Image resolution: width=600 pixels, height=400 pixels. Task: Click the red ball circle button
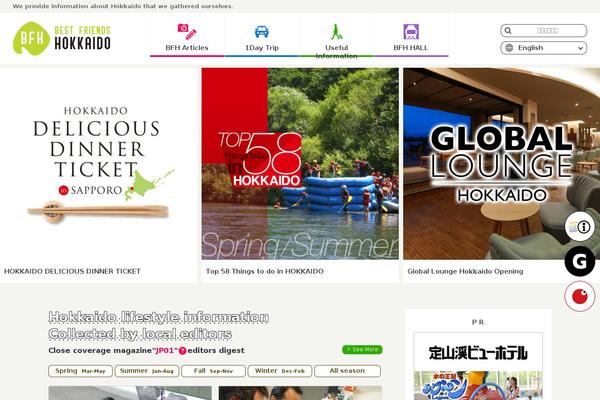pyautogui.click(x=580, y=296)
